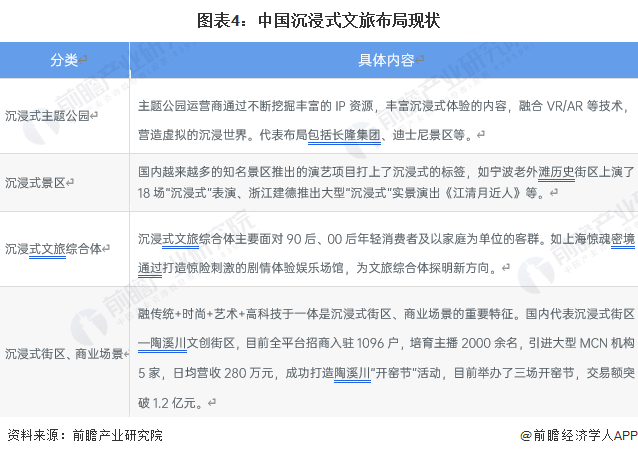638x456 pixels.
Task: Select the 分类 column header
Action: tap(64, 60)
